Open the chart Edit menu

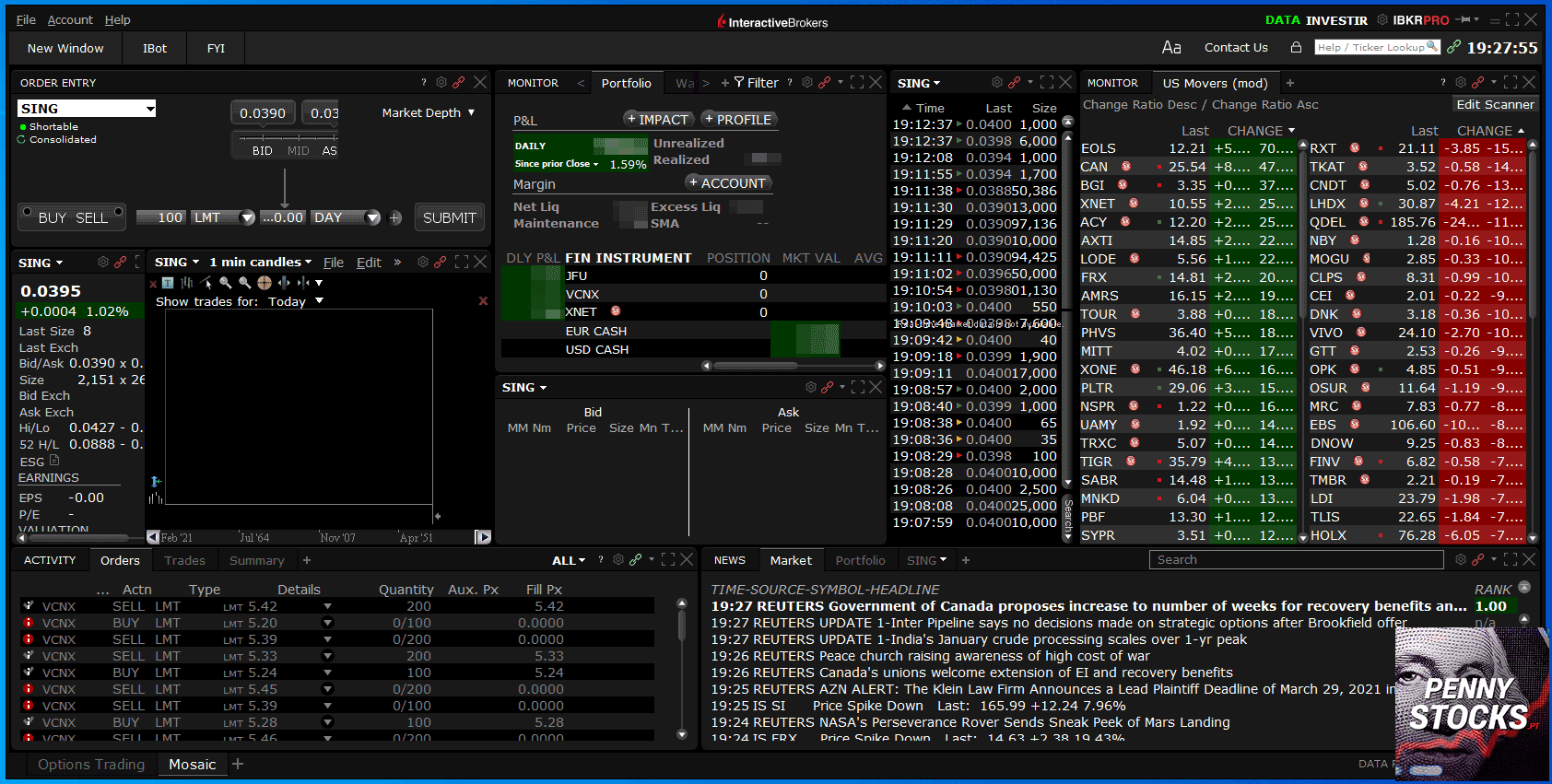coord(369,263)
